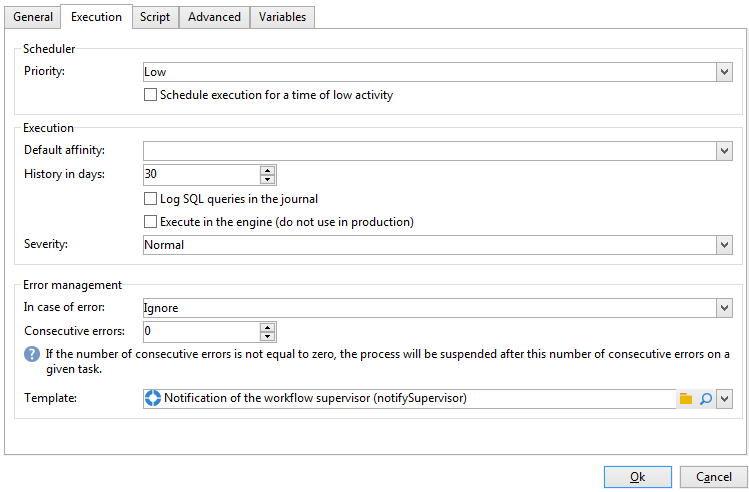Click the blue help icon for consecutive errors

(x=32, y=354)
